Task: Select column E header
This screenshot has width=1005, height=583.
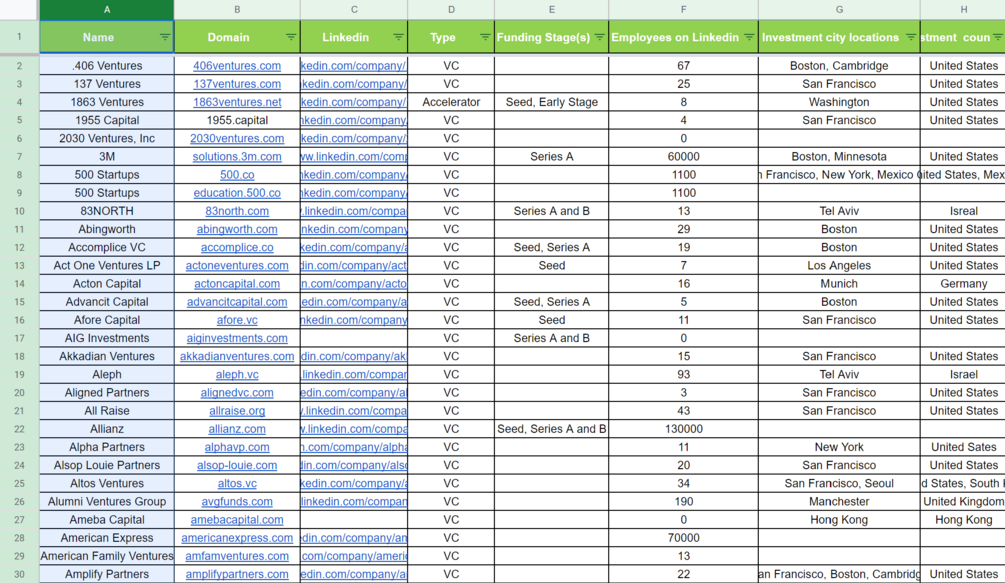Action: pos(552,10)
